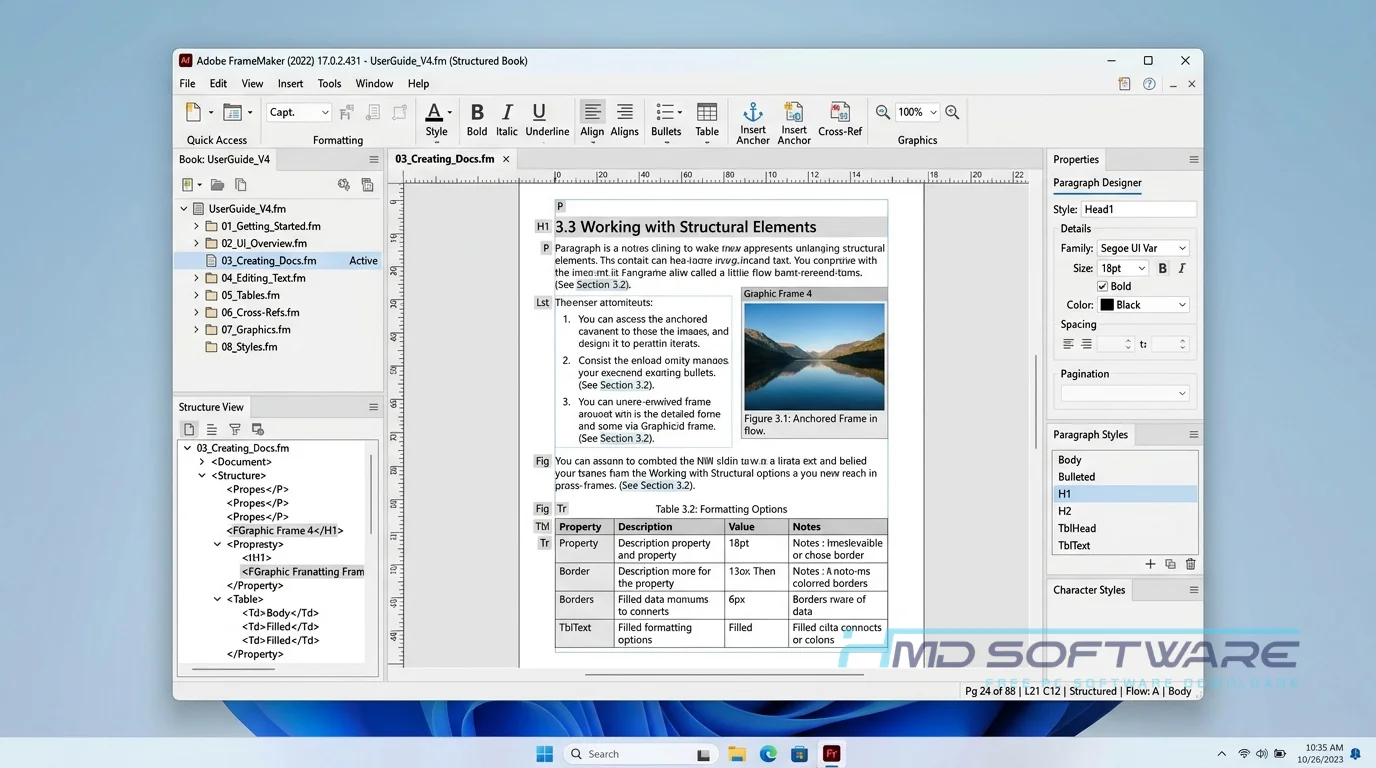Toggle the B bold button beside Size
The width and height of the screenshot is (1376, 768).
[1162, 268]
